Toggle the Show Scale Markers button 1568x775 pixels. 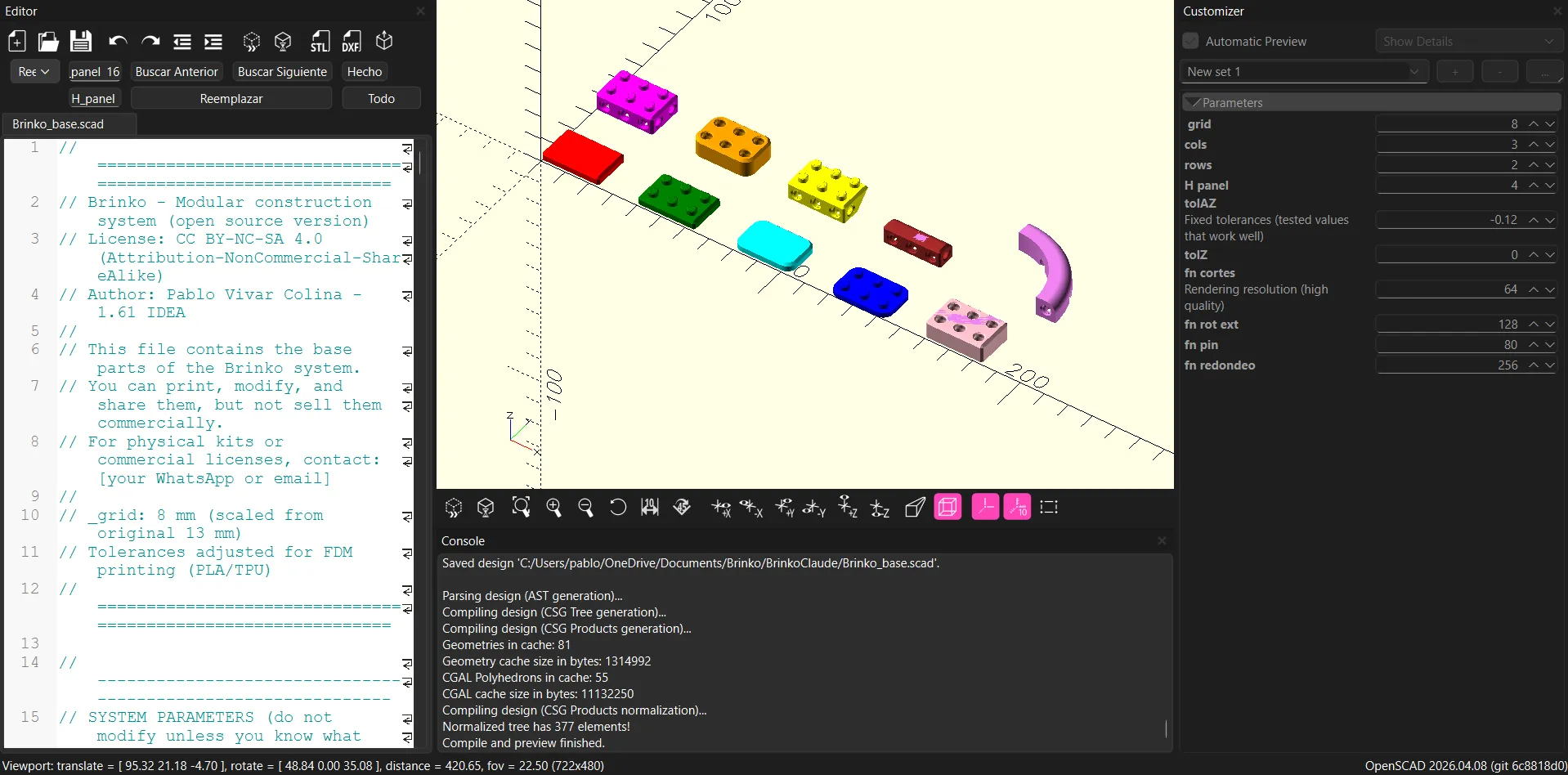click(1017, 508)
